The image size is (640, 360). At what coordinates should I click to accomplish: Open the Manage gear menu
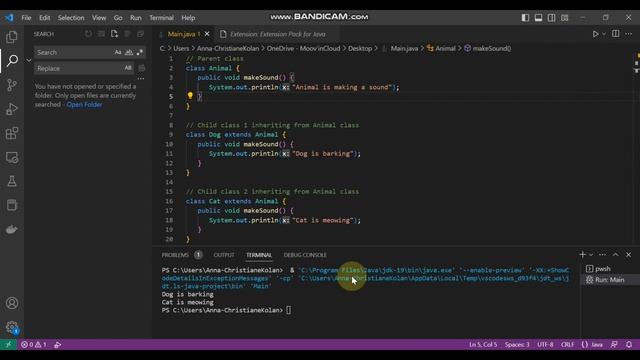[x=12, y=327]
